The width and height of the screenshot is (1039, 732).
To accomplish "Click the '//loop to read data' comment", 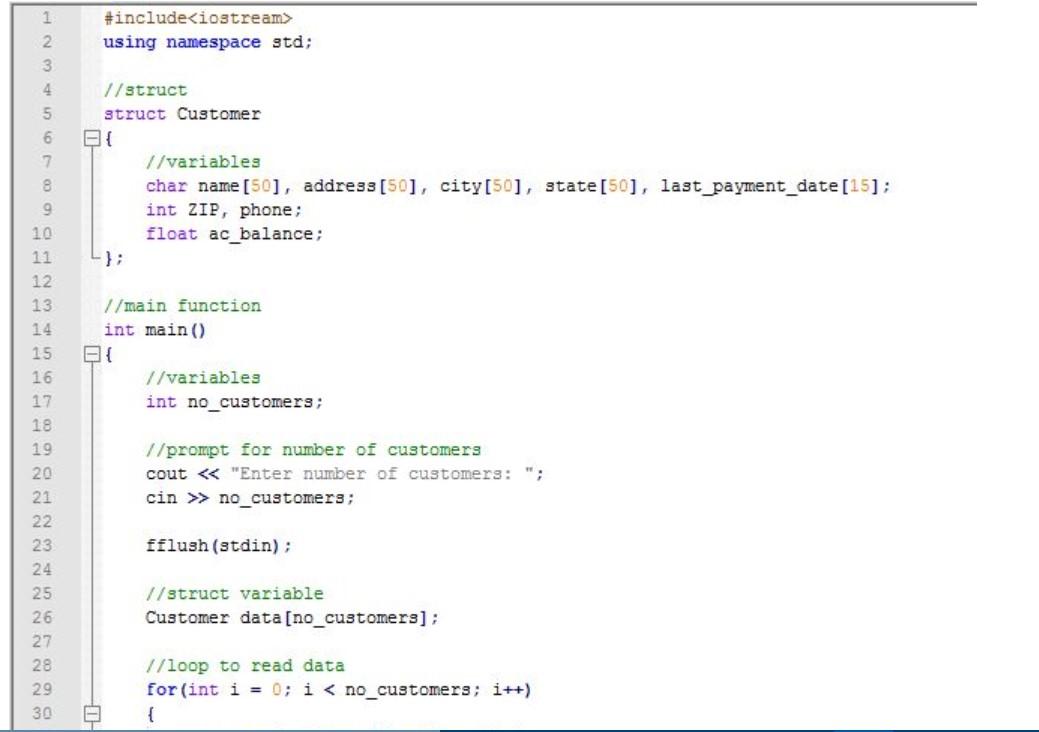I will click(245, 666).
